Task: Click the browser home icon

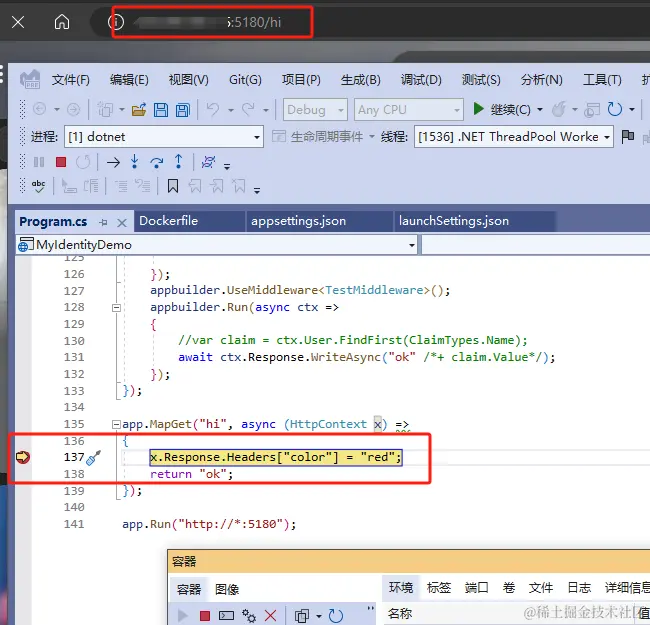Action: tap(62, 22)
